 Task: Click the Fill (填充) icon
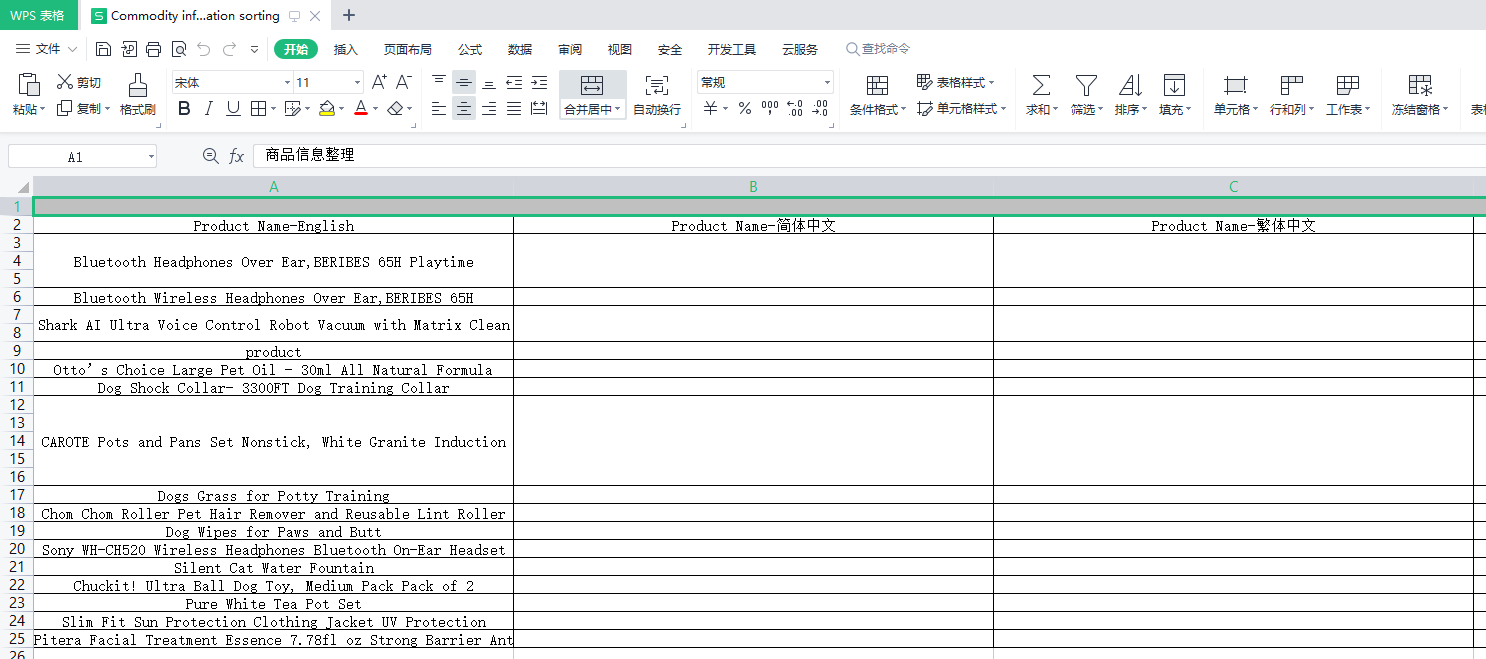1175,85
